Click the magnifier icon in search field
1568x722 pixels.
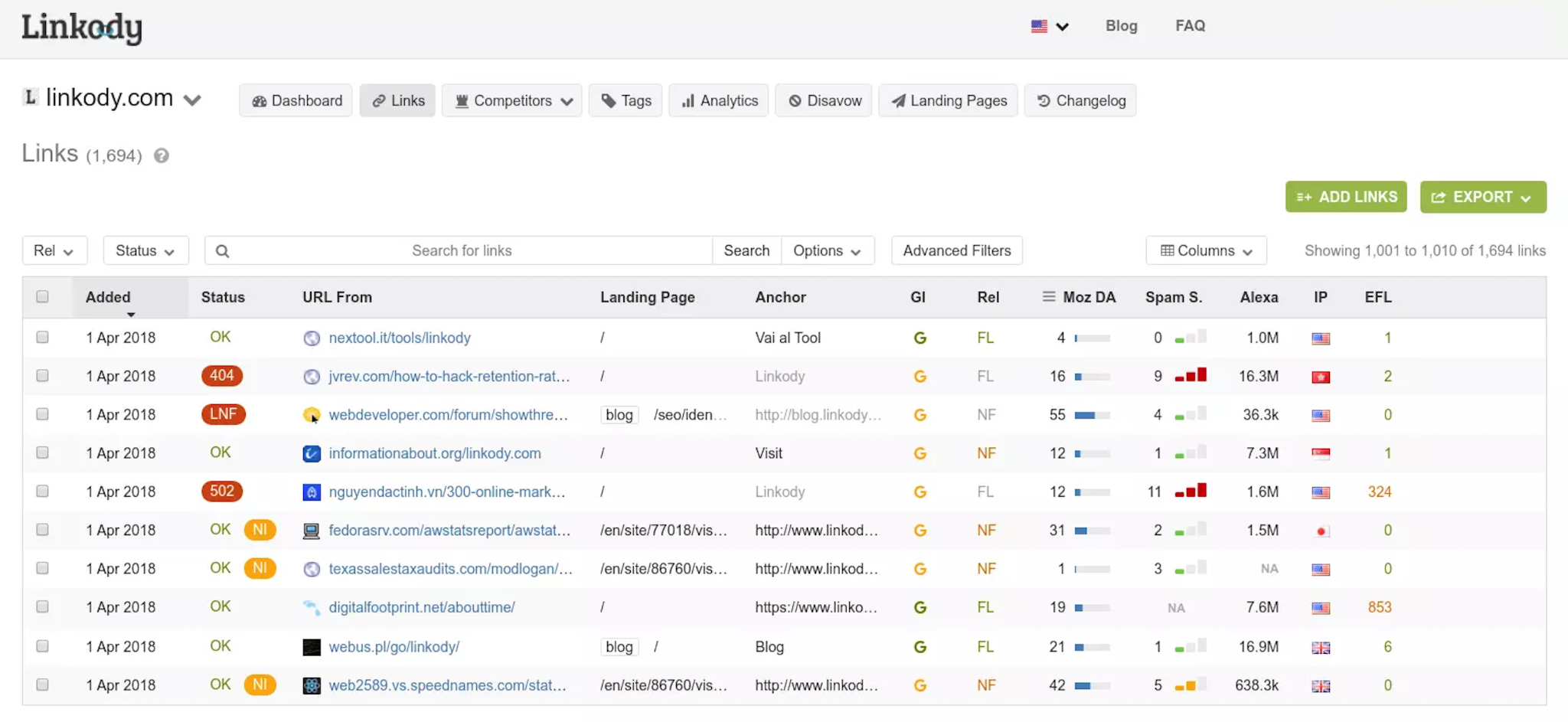[222, 251]
